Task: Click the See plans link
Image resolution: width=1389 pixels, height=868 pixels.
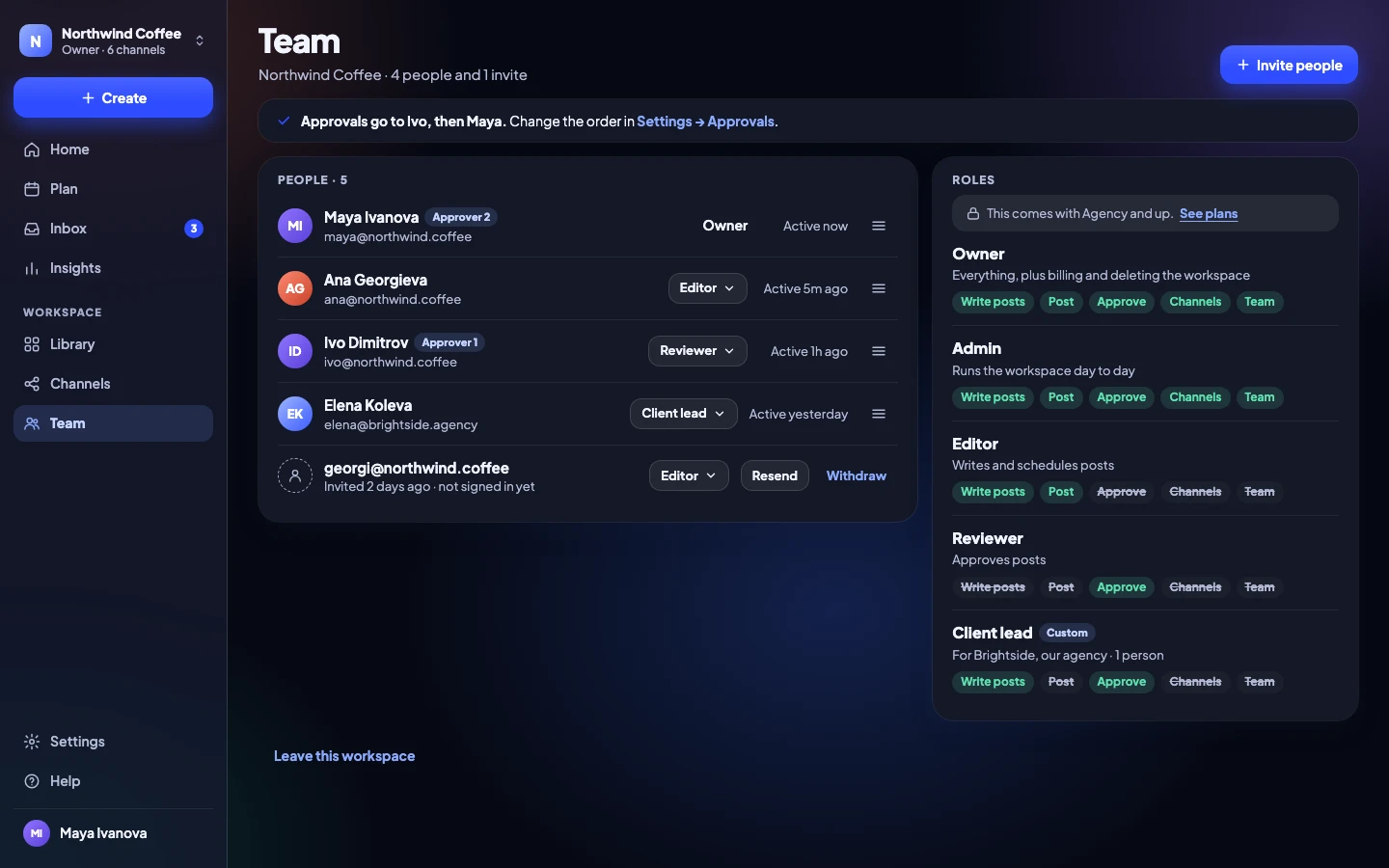Action: (x=1209, y=214)
